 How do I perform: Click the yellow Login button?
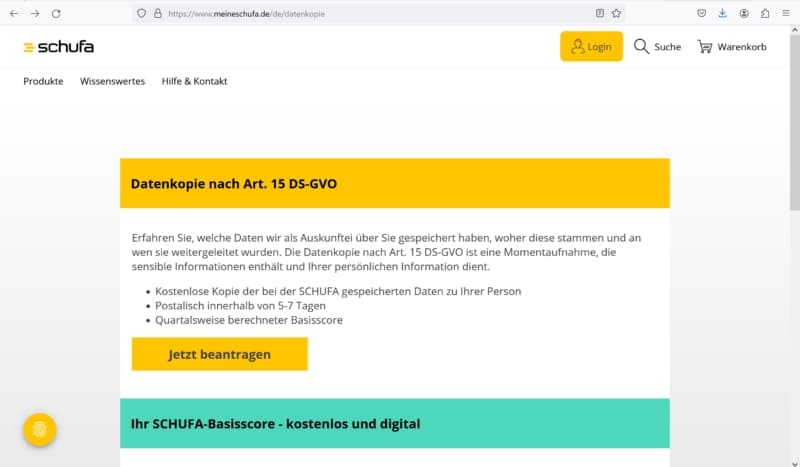(x=591, y=46)
